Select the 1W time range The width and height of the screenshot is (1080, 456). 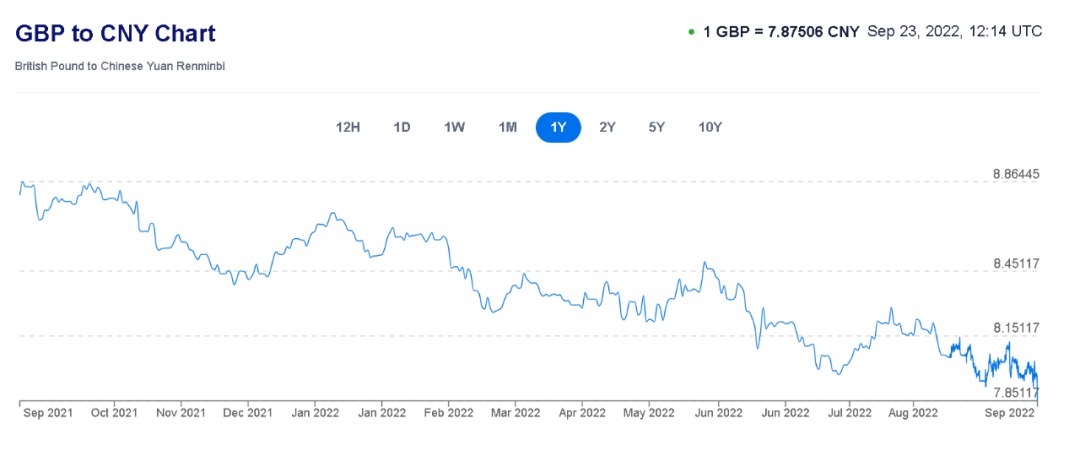(454, 127)
